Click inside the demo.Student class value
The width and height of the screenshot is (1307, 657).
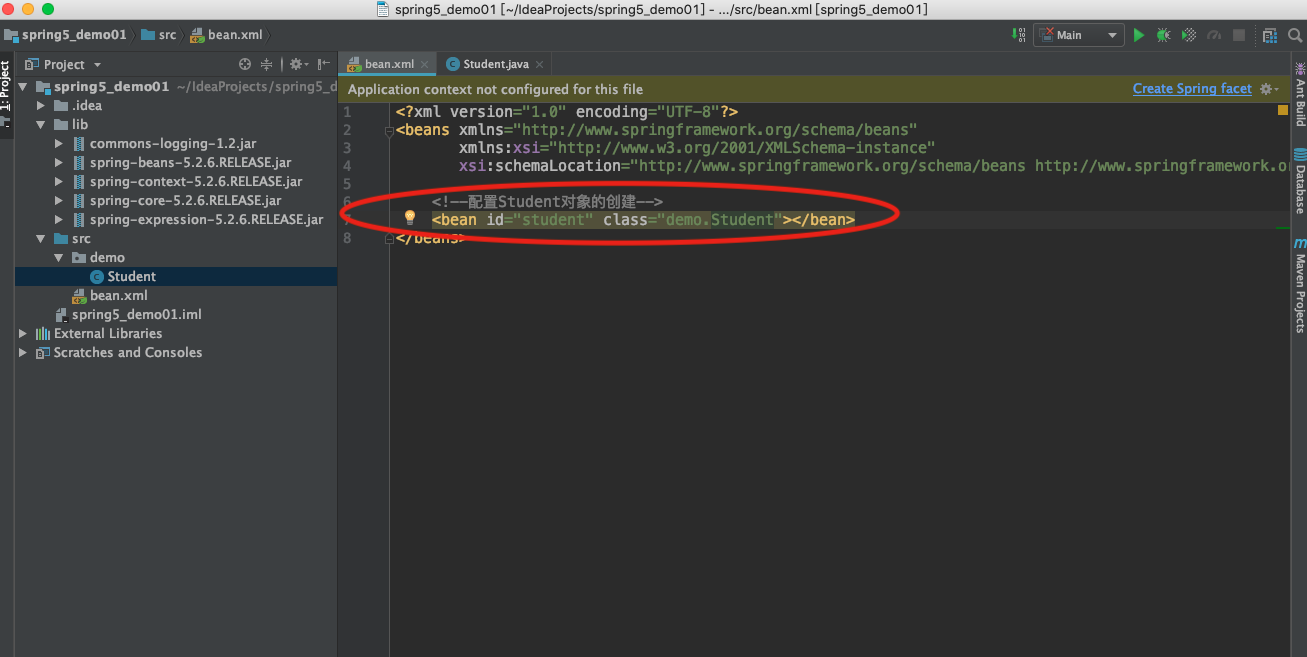[720, 219]
